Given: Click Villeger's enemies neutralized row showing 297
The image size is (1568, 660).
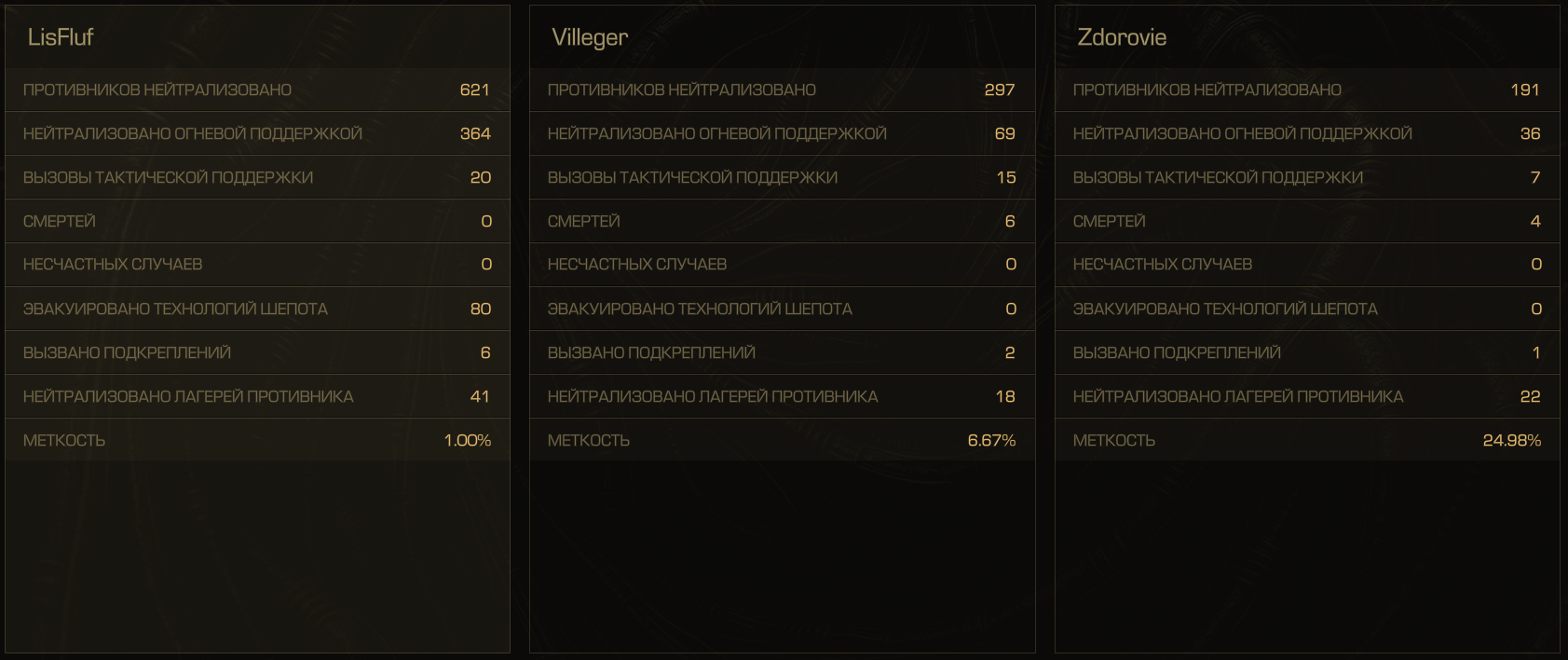Looking at the screenshot, I should [x=782, y=89].
